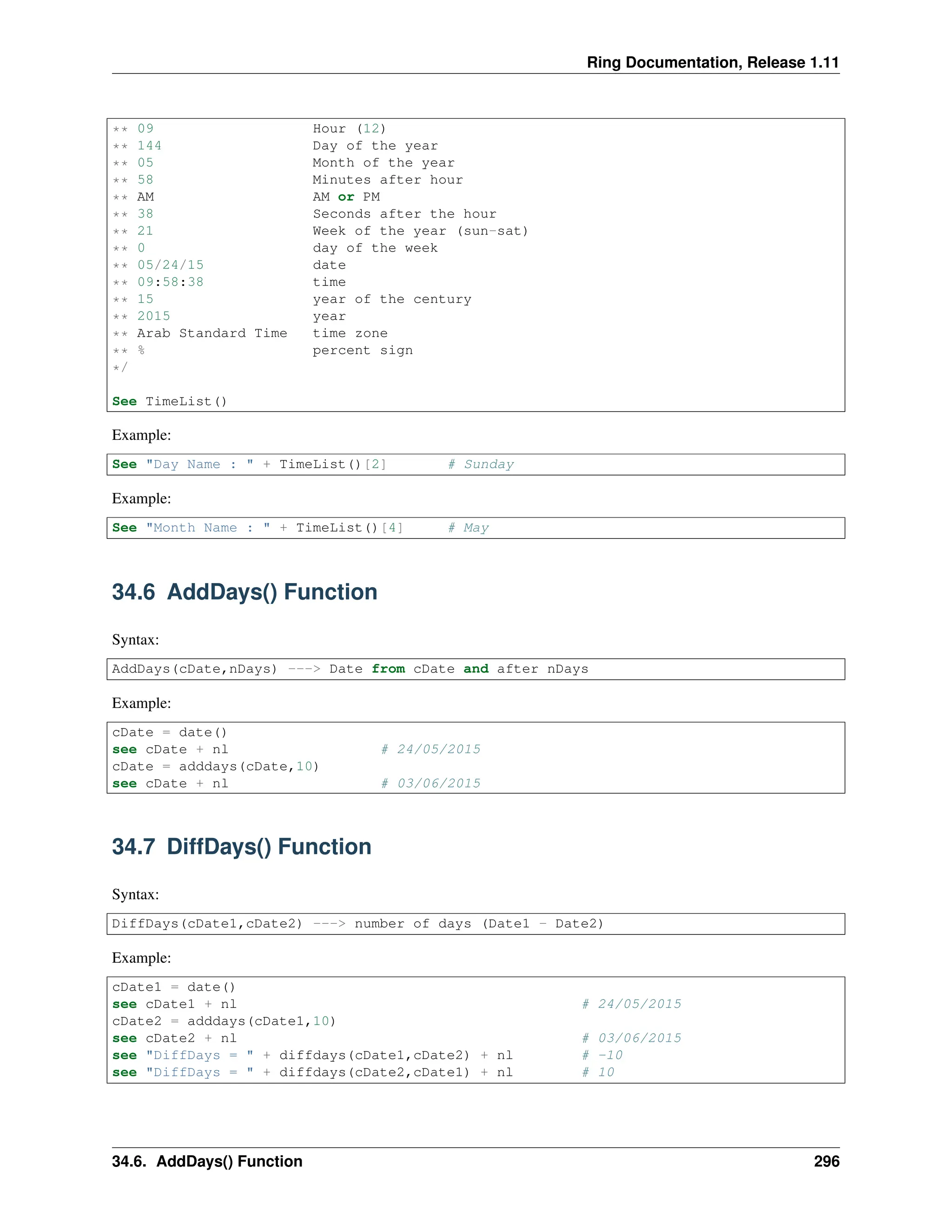Click the 'Ring Documentation, Release 1.11' header
The height and width of the screenshot is (1232, 952).
(x=712, y=62)
